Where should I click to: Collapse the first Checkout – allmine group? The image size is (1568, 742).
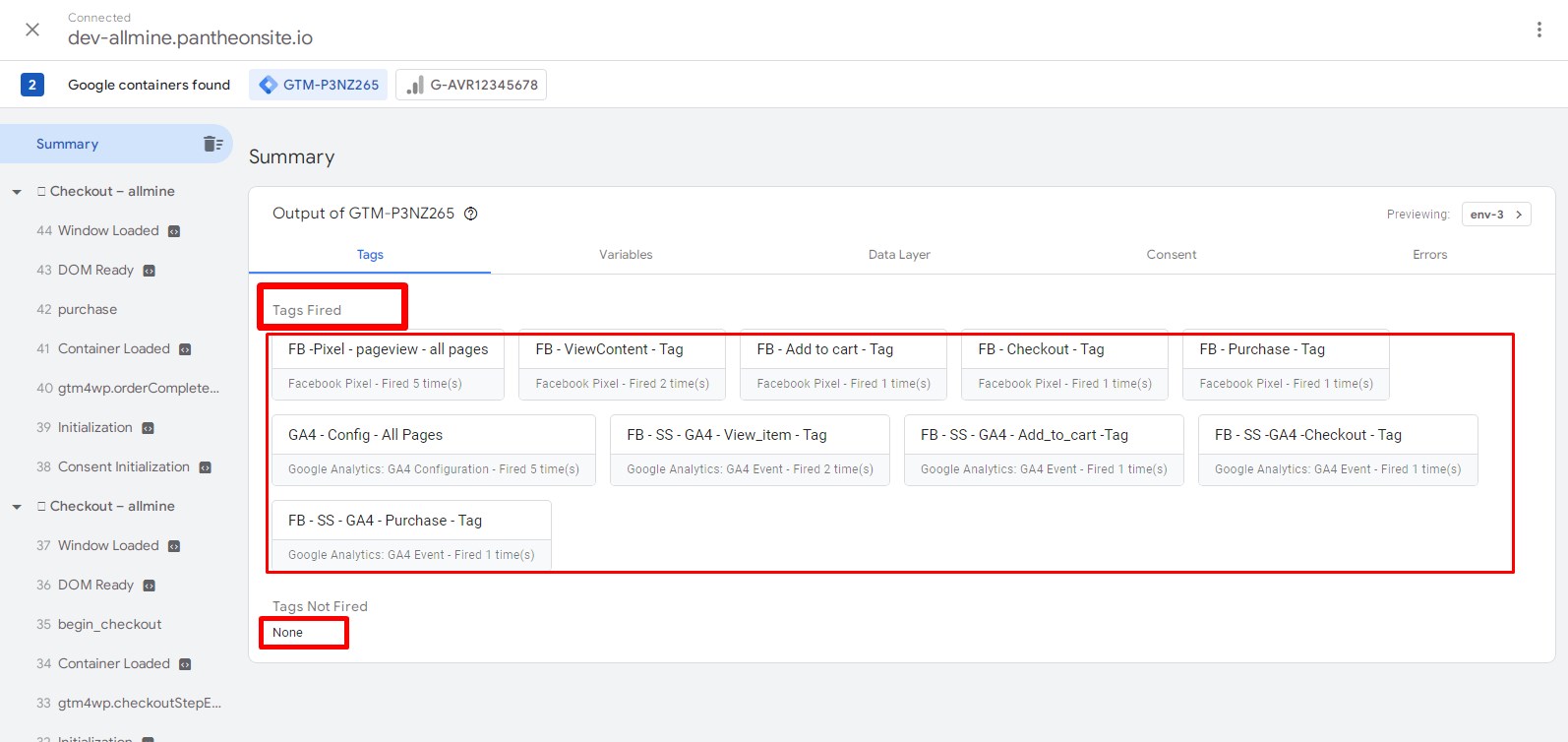point(17,192)
